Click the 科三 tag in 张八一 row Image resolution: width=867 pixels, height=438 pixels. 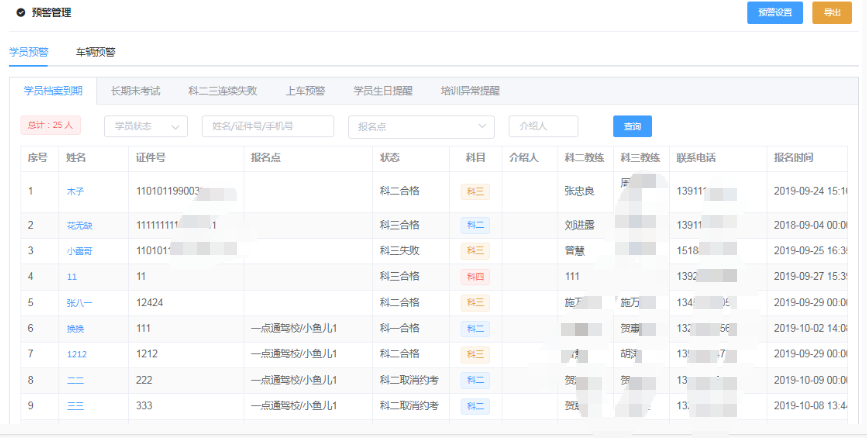point(475,303)
